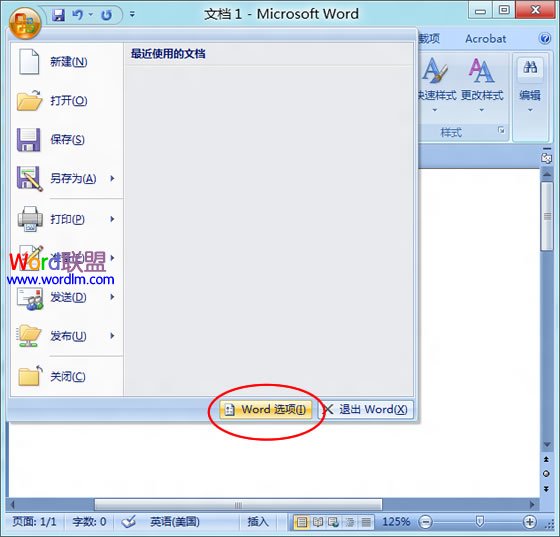This screenshot has height=537, width=560.
Task: Click the horizontal scrollbar thumb
Action: pyautogui.click(x=238, y=505)
